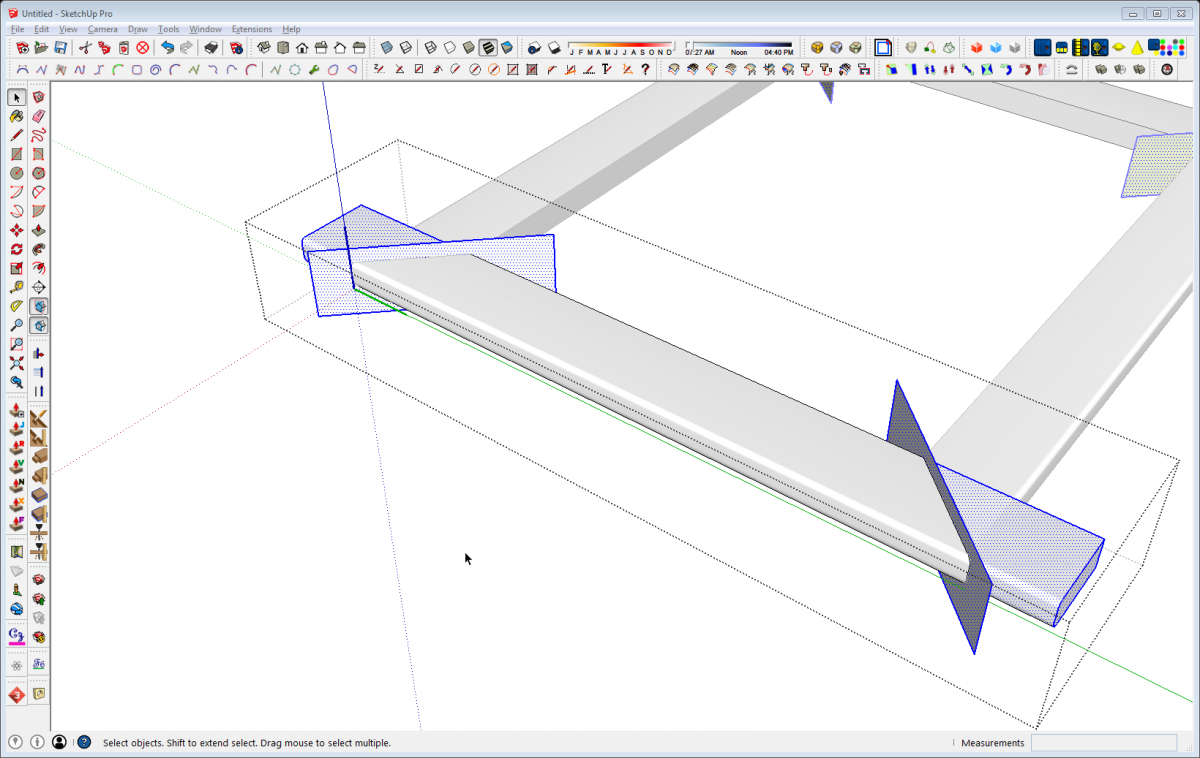Image resolution: width=1200 pixels, height=758 pixels.
Task: Activate the Paint Bucket tool
Action: point(16,116)
